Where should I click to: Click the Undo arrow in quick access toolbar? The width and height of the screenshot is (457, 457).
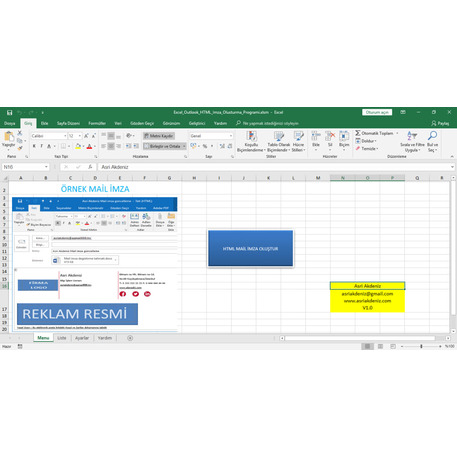pos(20,113)
